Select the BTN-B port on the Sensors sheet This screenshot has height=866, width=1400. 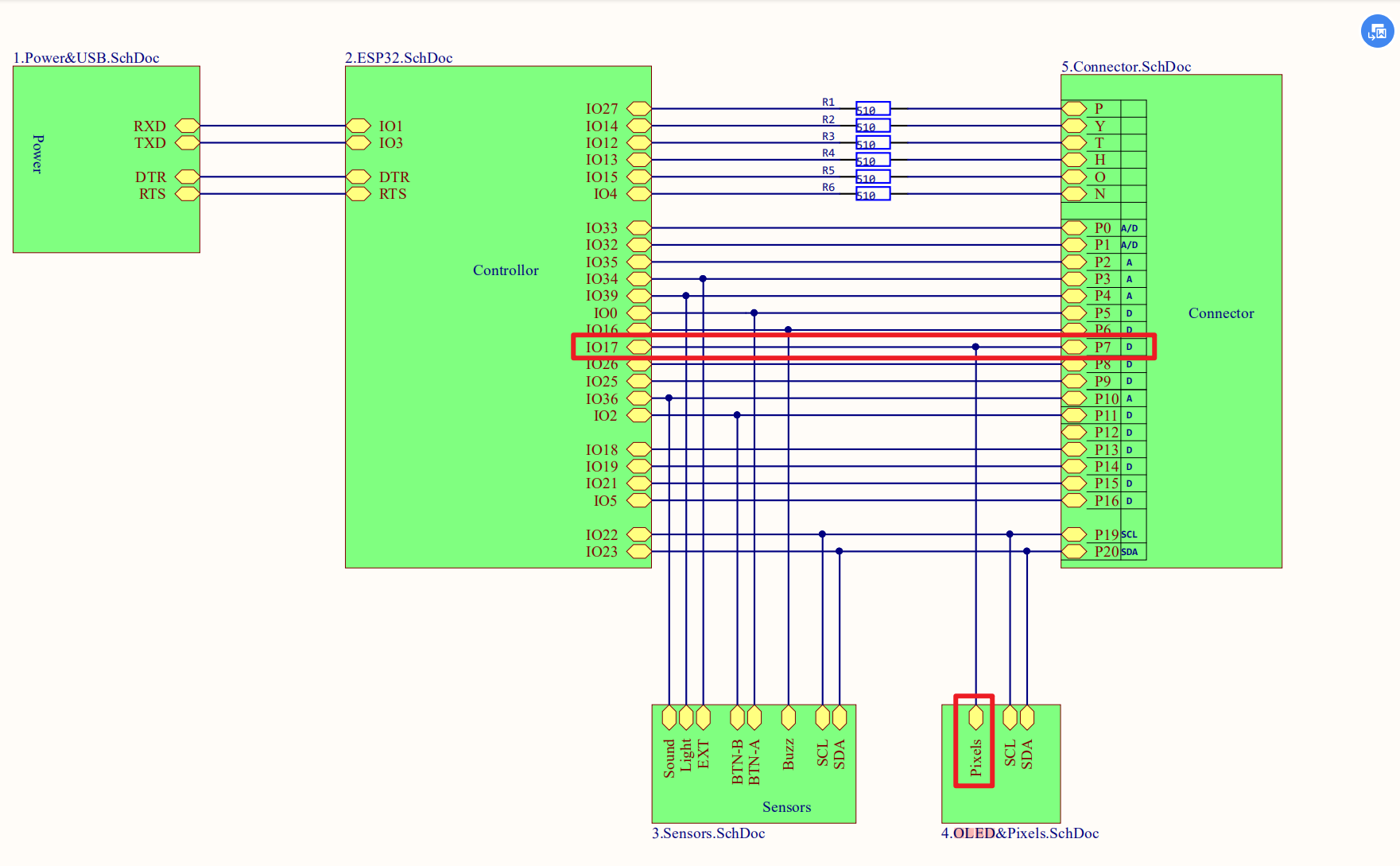point(737,717)
